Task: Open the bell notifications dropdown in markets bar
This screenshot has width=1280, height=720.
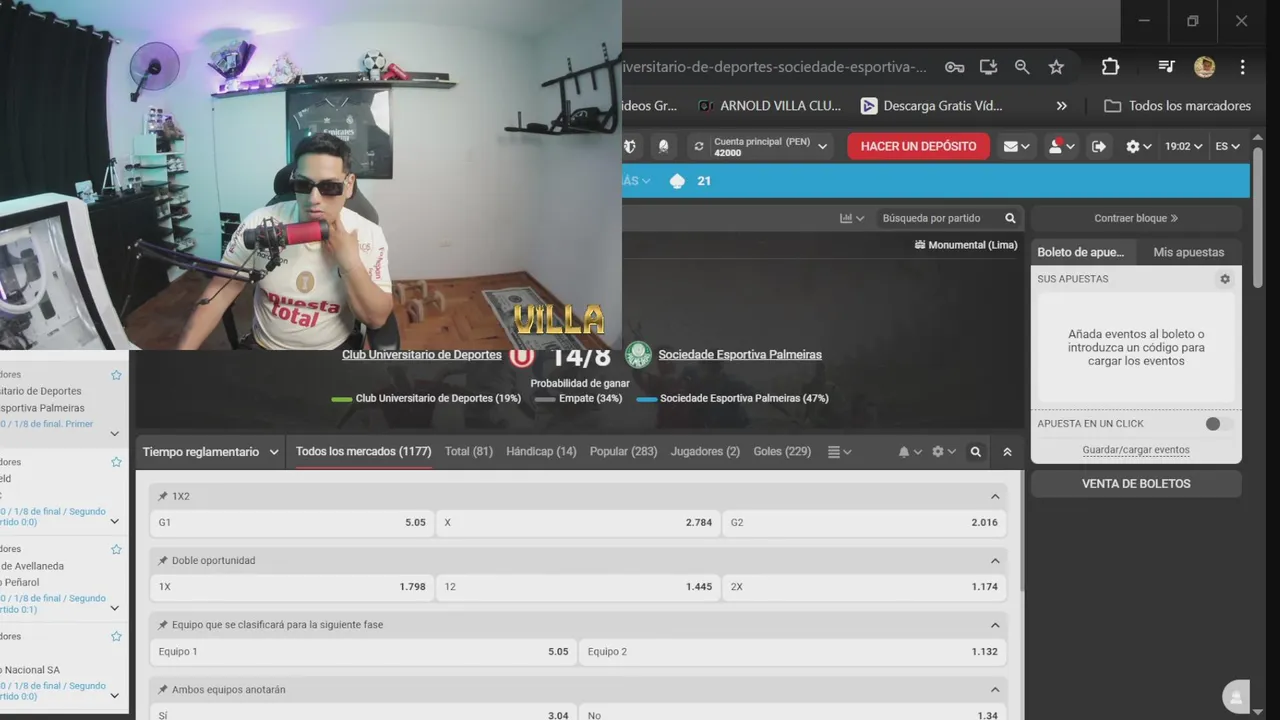Action: click(910, 452)
